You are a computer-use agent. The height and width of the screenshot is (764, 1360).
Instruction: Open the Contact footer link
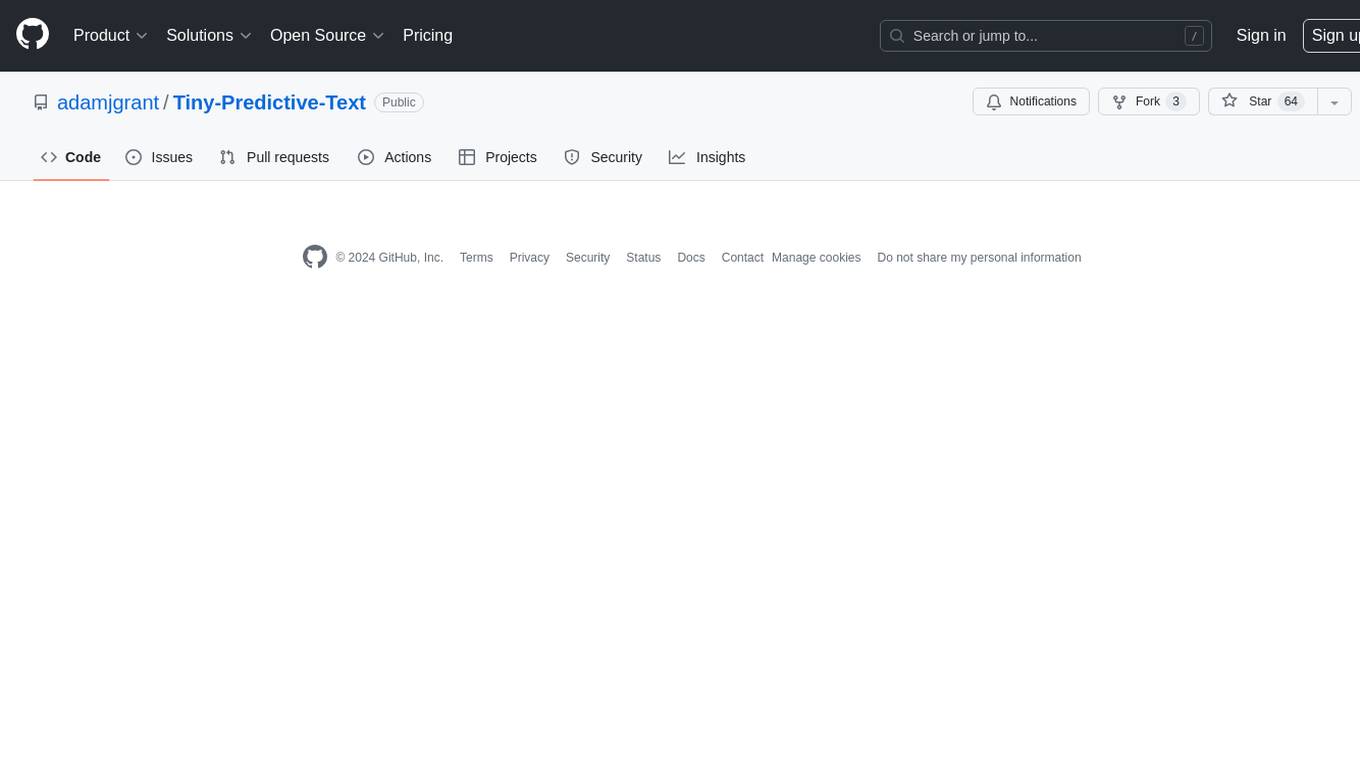pos(742,258)
